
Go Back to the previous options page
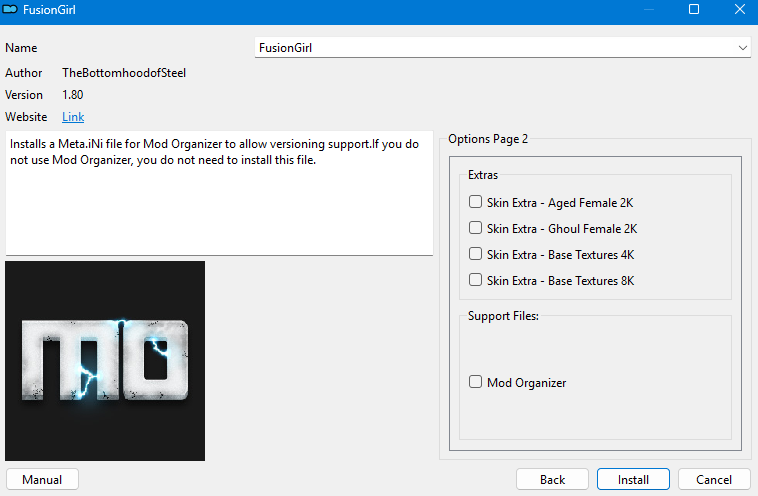point(552,480)
